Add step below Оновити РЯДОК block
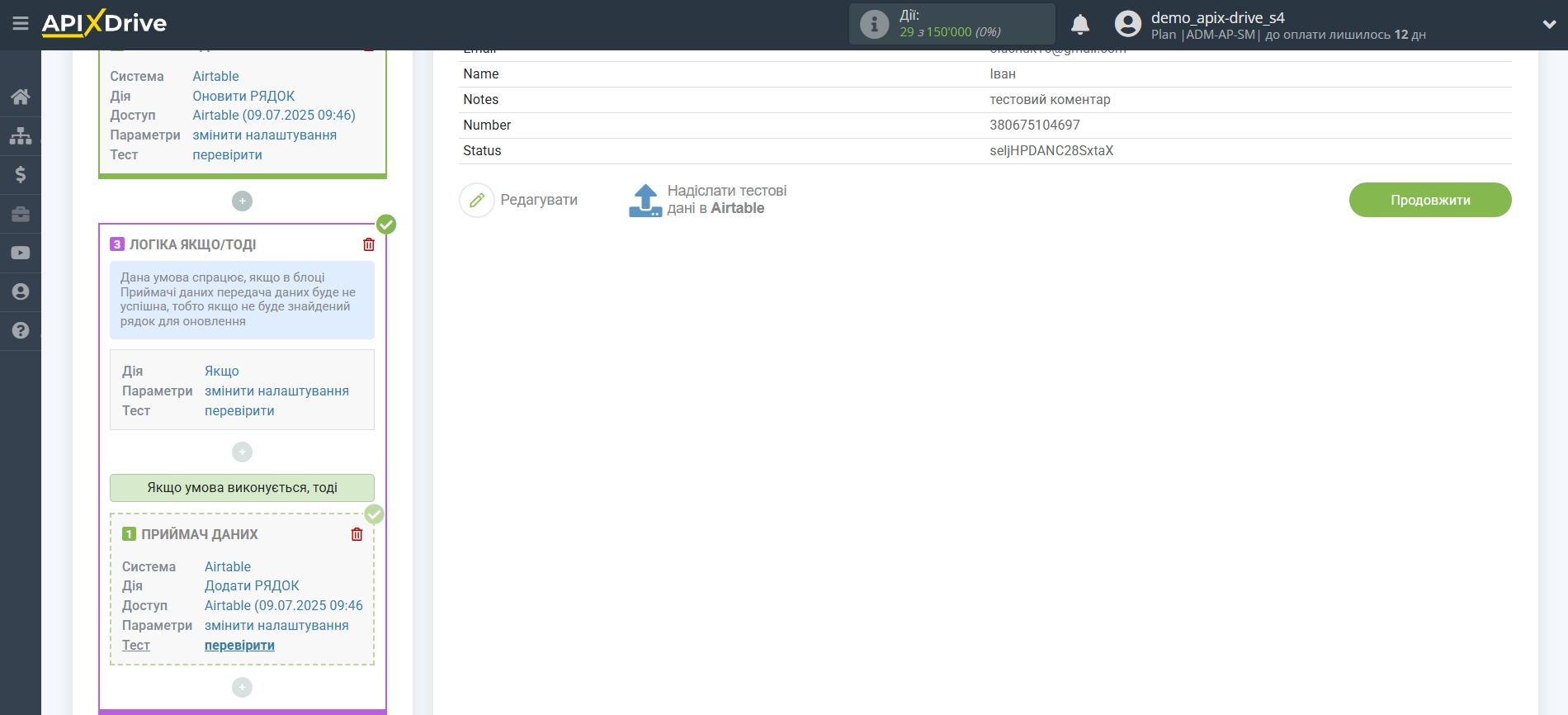 click(x=242, y=201)
